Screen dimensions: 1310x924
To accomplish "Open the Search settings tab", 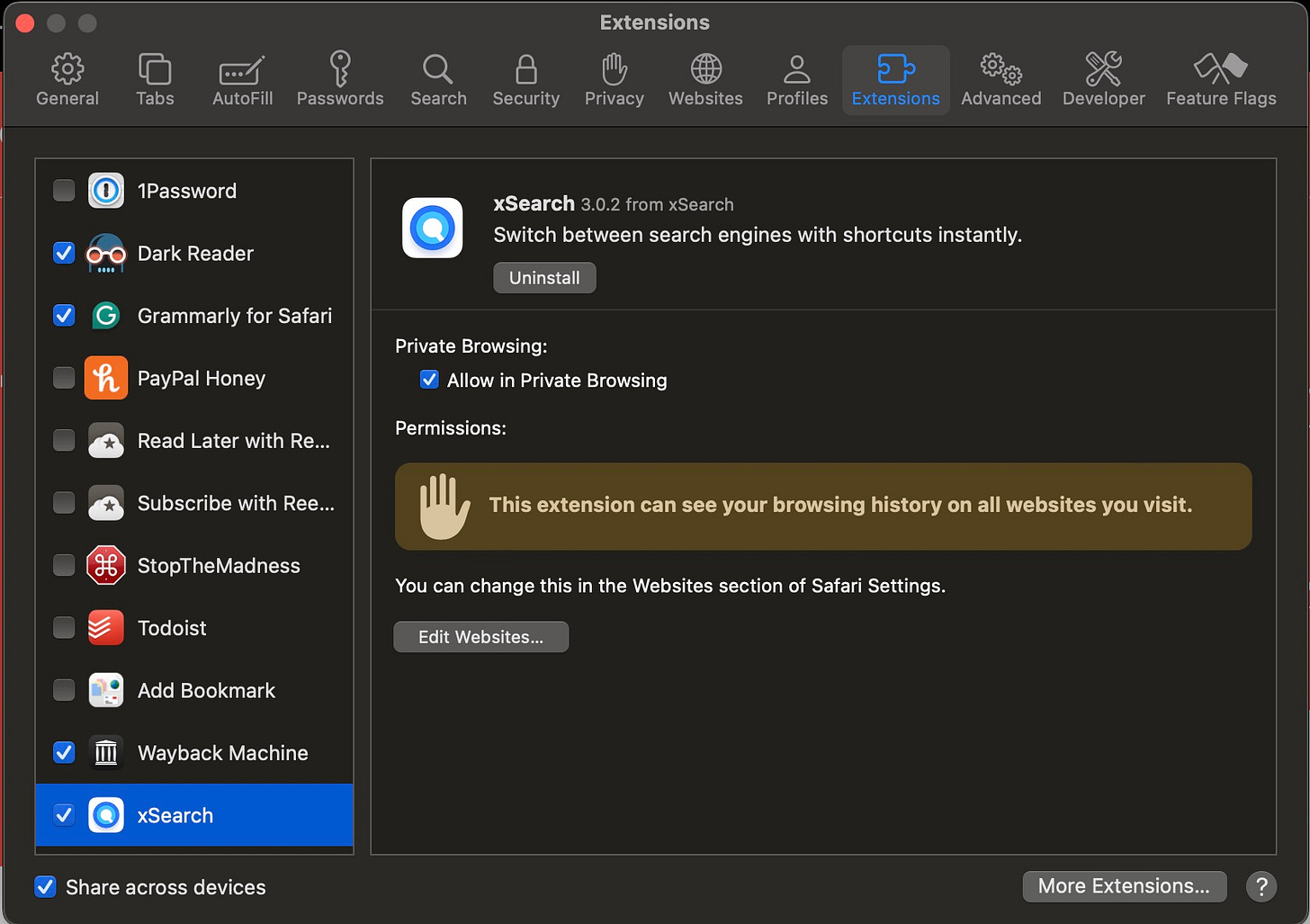I will [x=438, y=80].
